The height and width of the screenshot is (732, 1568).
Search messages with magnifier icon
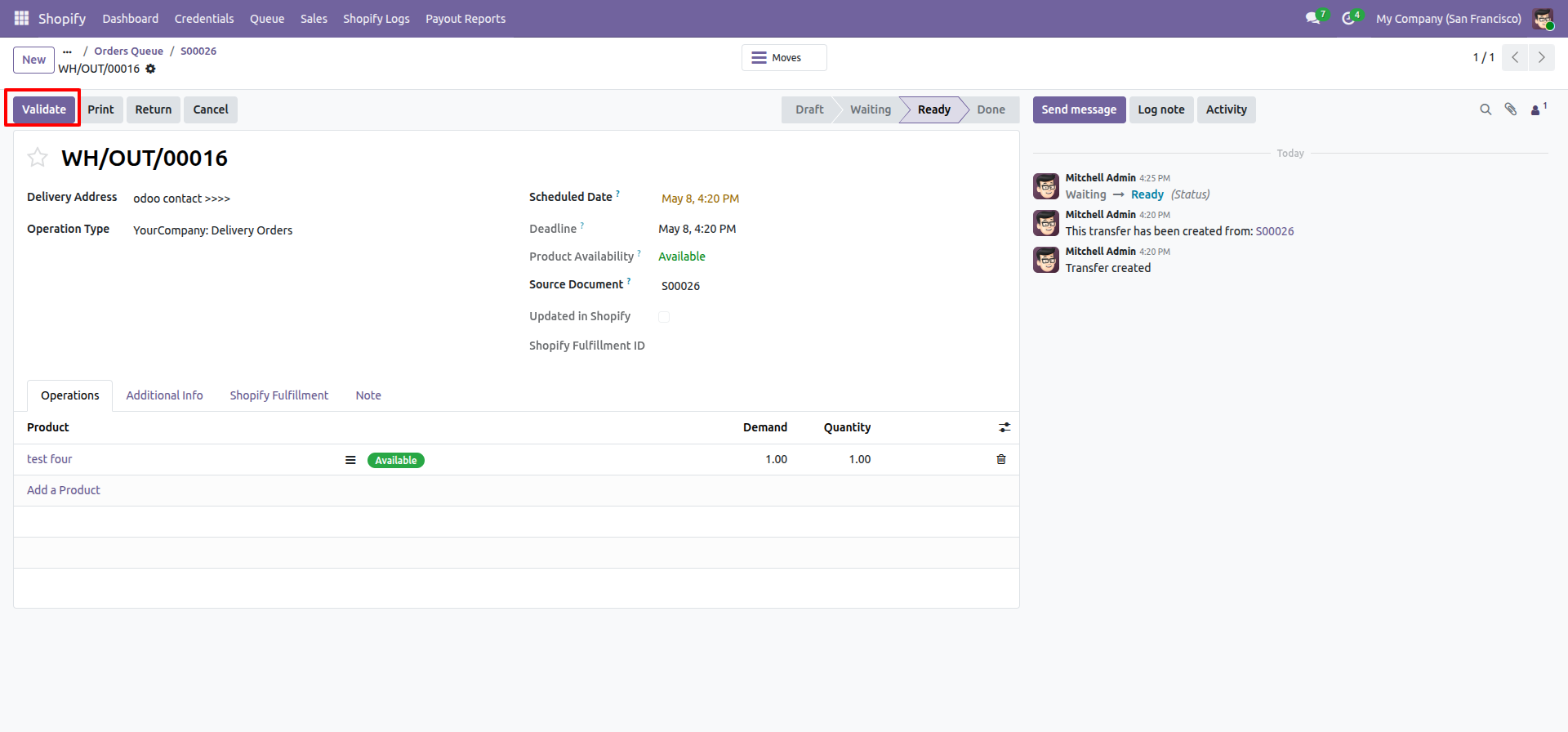tap(1486, 109)
